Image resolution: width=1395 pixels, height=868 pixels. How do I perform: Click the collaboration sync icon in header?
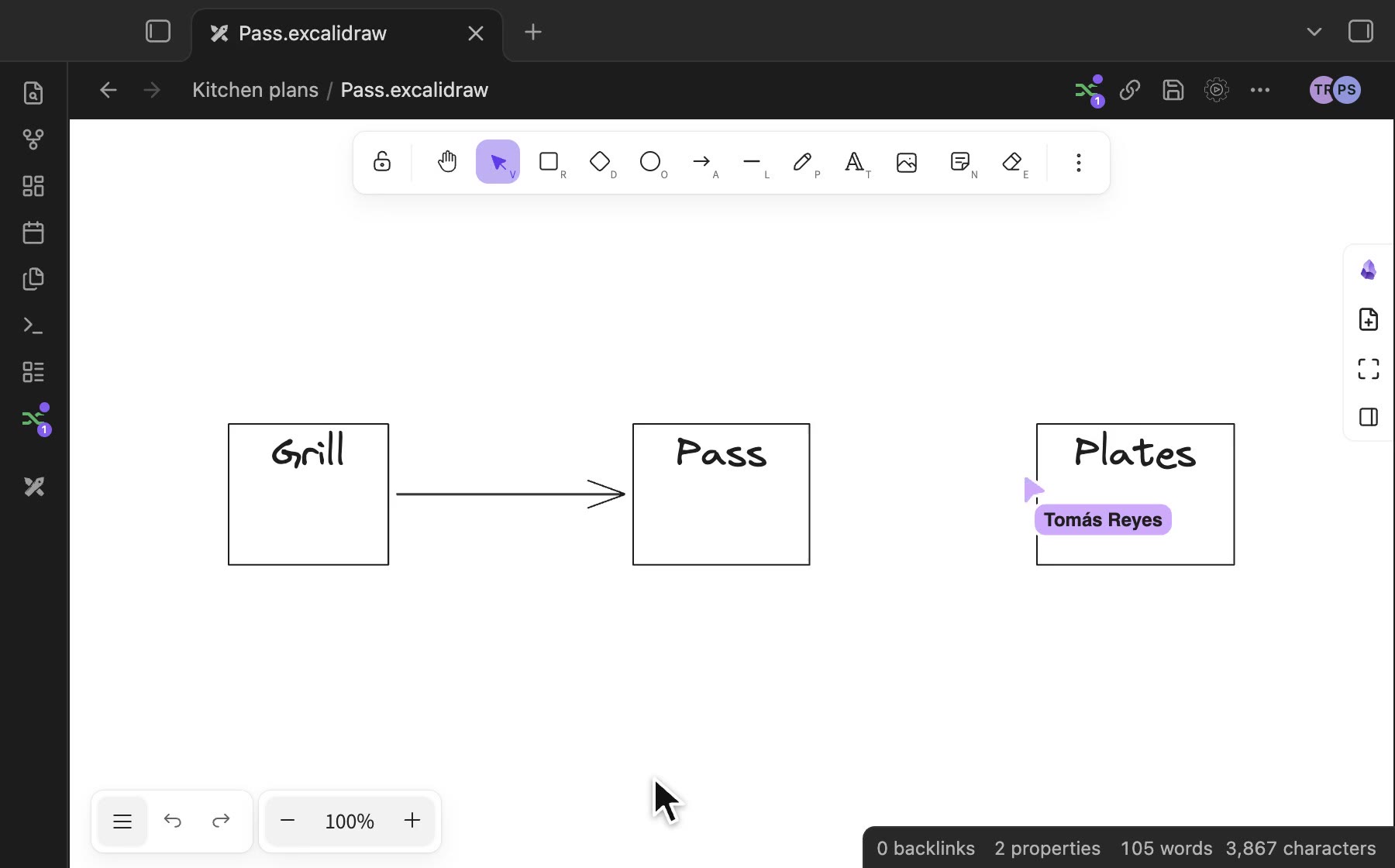1089,91
